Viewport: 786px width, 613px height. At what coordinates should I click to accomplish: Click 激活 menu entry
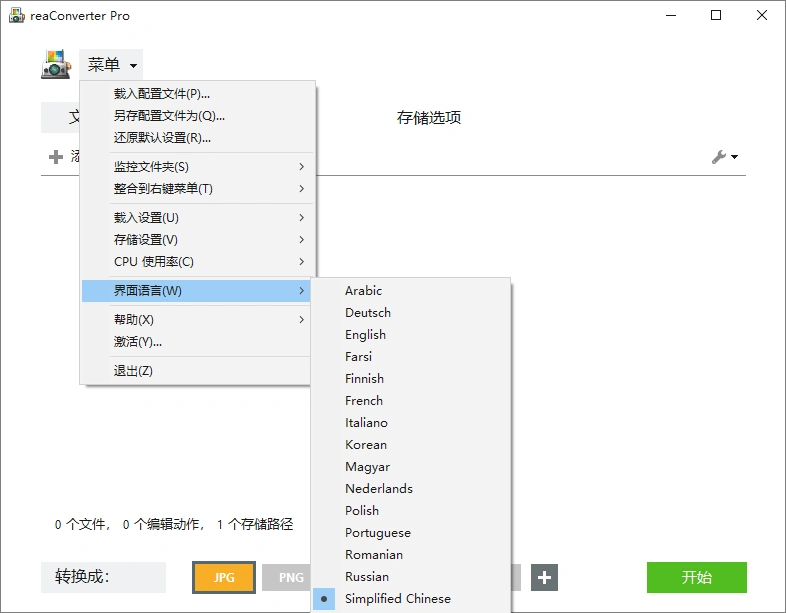click(x=138, y=342)
